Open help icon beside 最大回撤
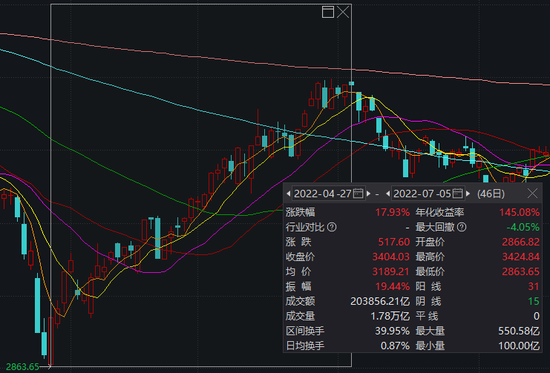The width and height of the screenshot is (550, 373). [x=462, y=227]
